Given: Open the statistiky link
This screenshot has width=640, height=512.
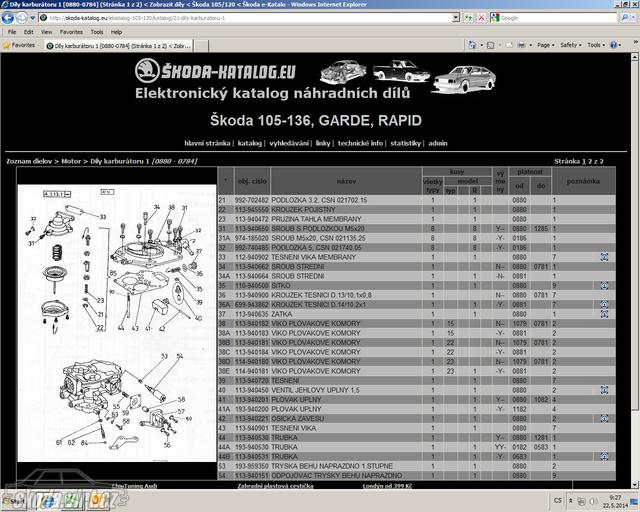Looking at the screenshot, I should [x=405, y=143].
